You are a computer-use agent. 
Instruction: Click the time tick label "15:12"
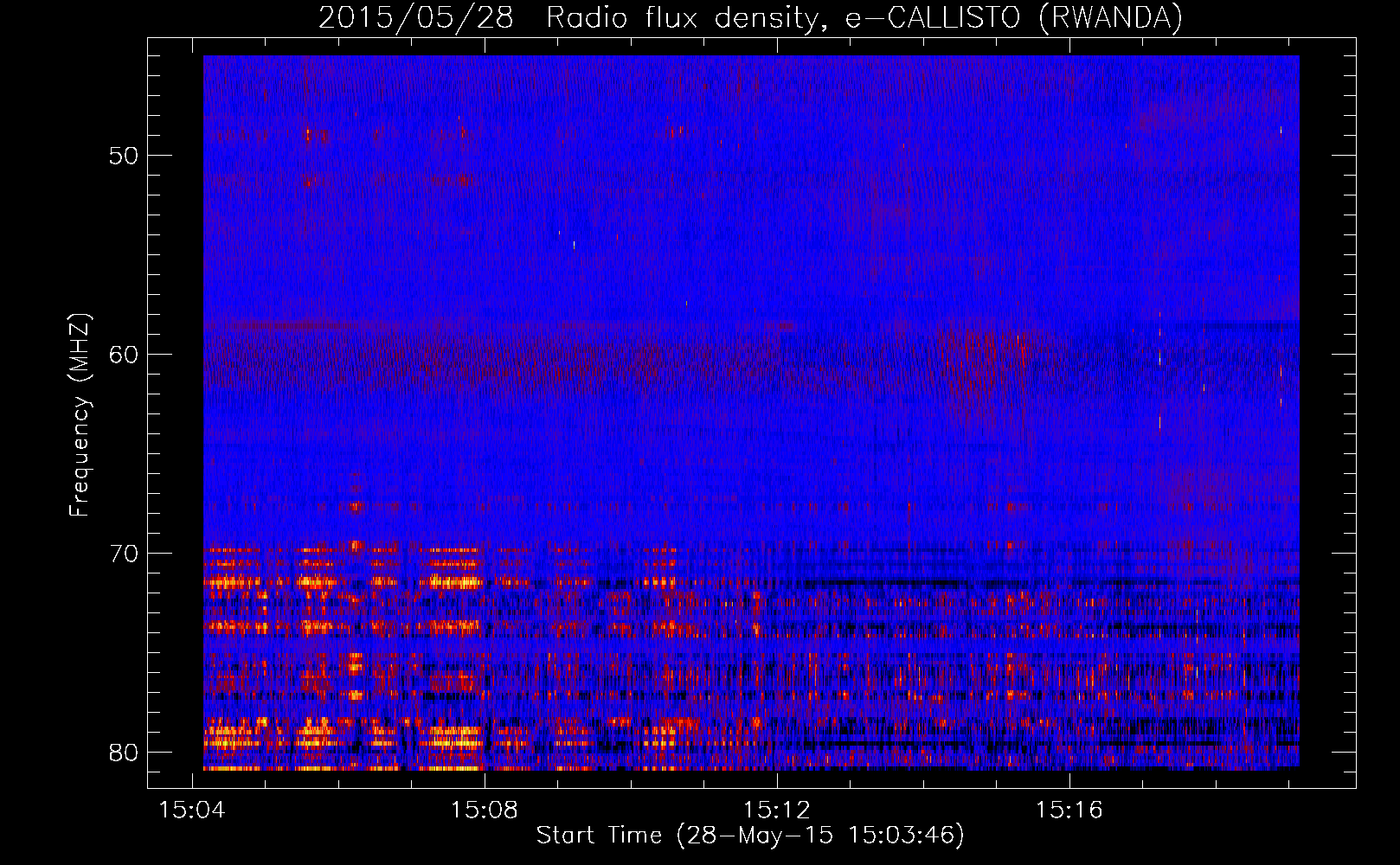point(777,810)
